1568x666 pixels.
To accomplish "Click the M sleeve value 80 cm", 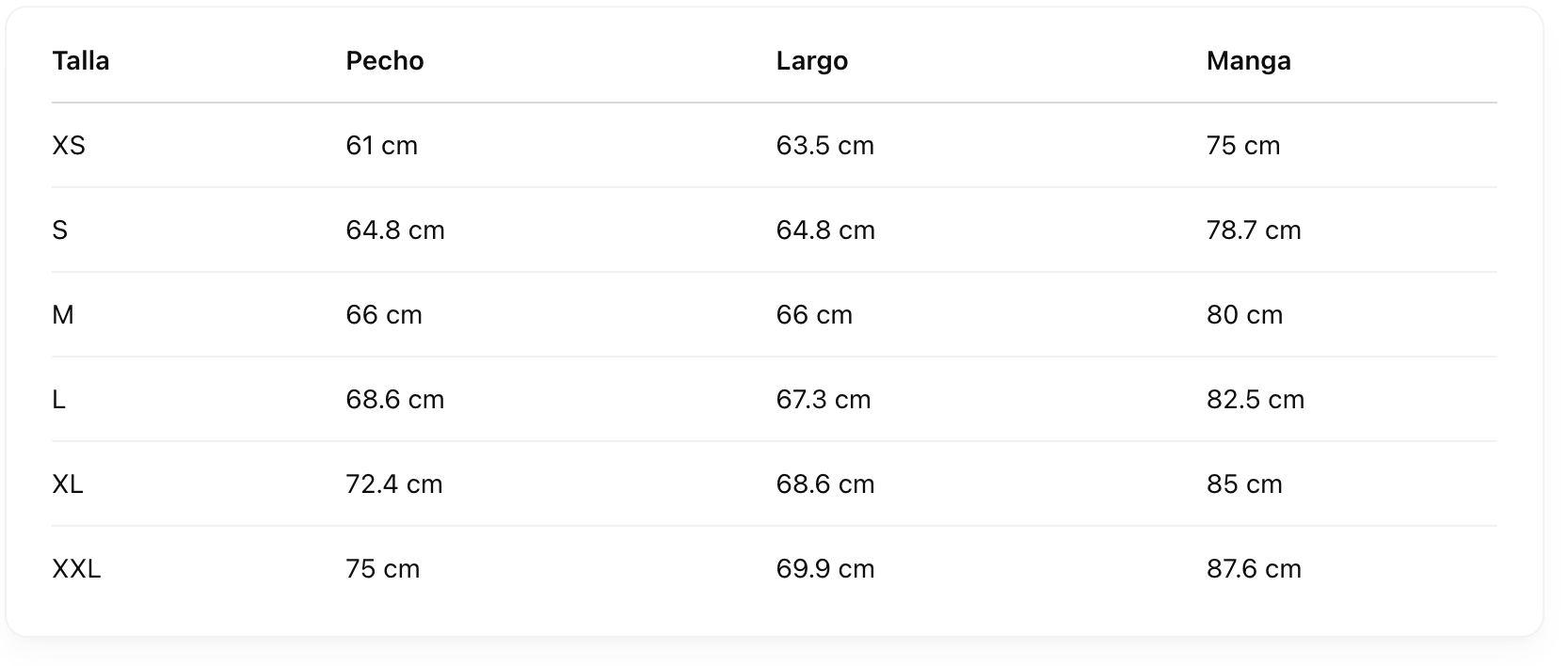I will (x=1244, y=315).
